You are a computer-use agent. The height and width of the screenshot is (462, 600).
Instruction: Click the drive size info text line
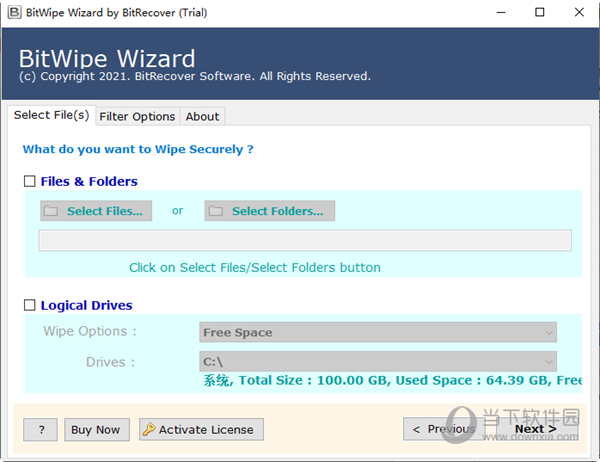[393, 380]
